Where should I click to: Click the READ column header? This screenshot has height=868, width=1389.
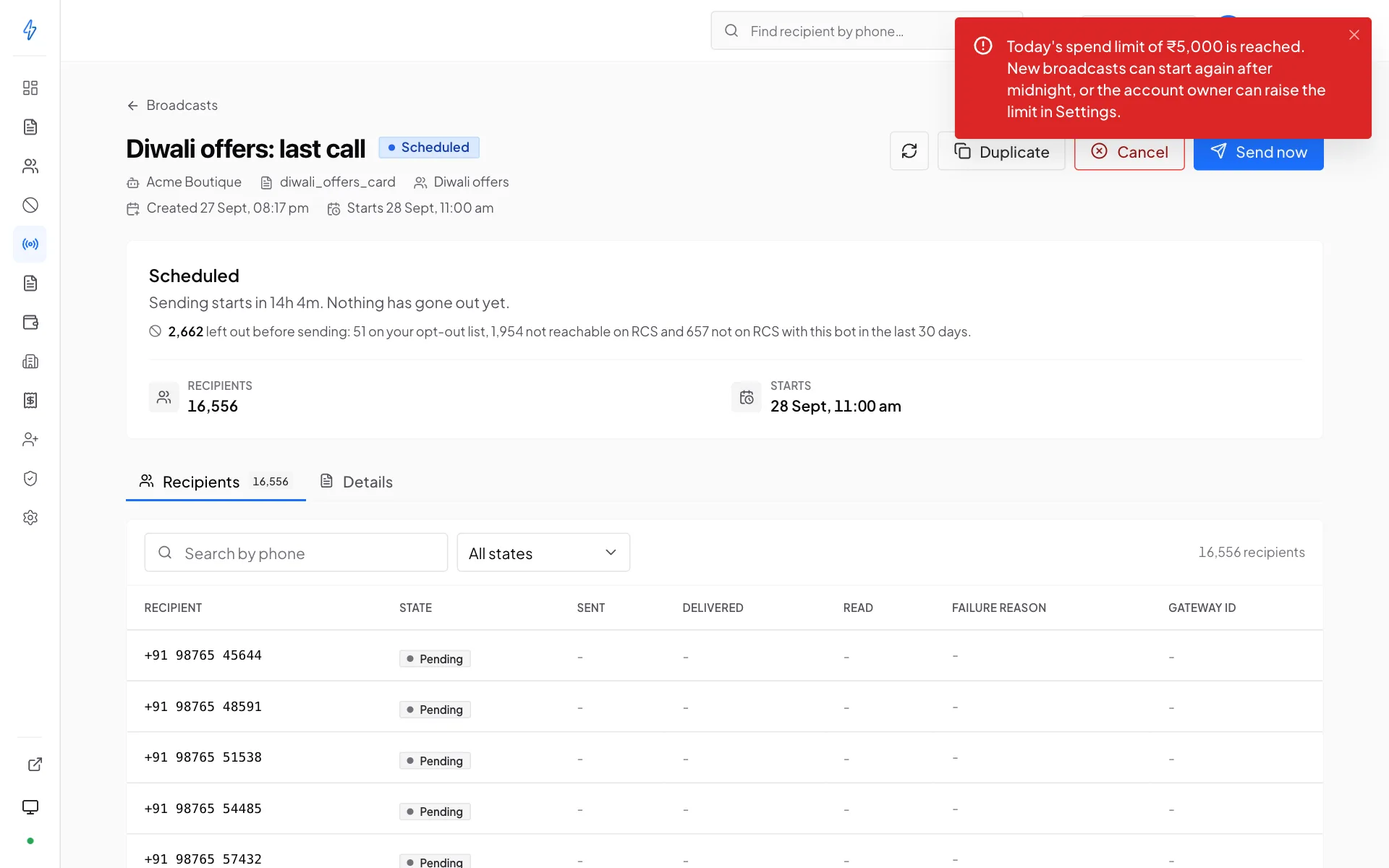click(x=858, y=608)
